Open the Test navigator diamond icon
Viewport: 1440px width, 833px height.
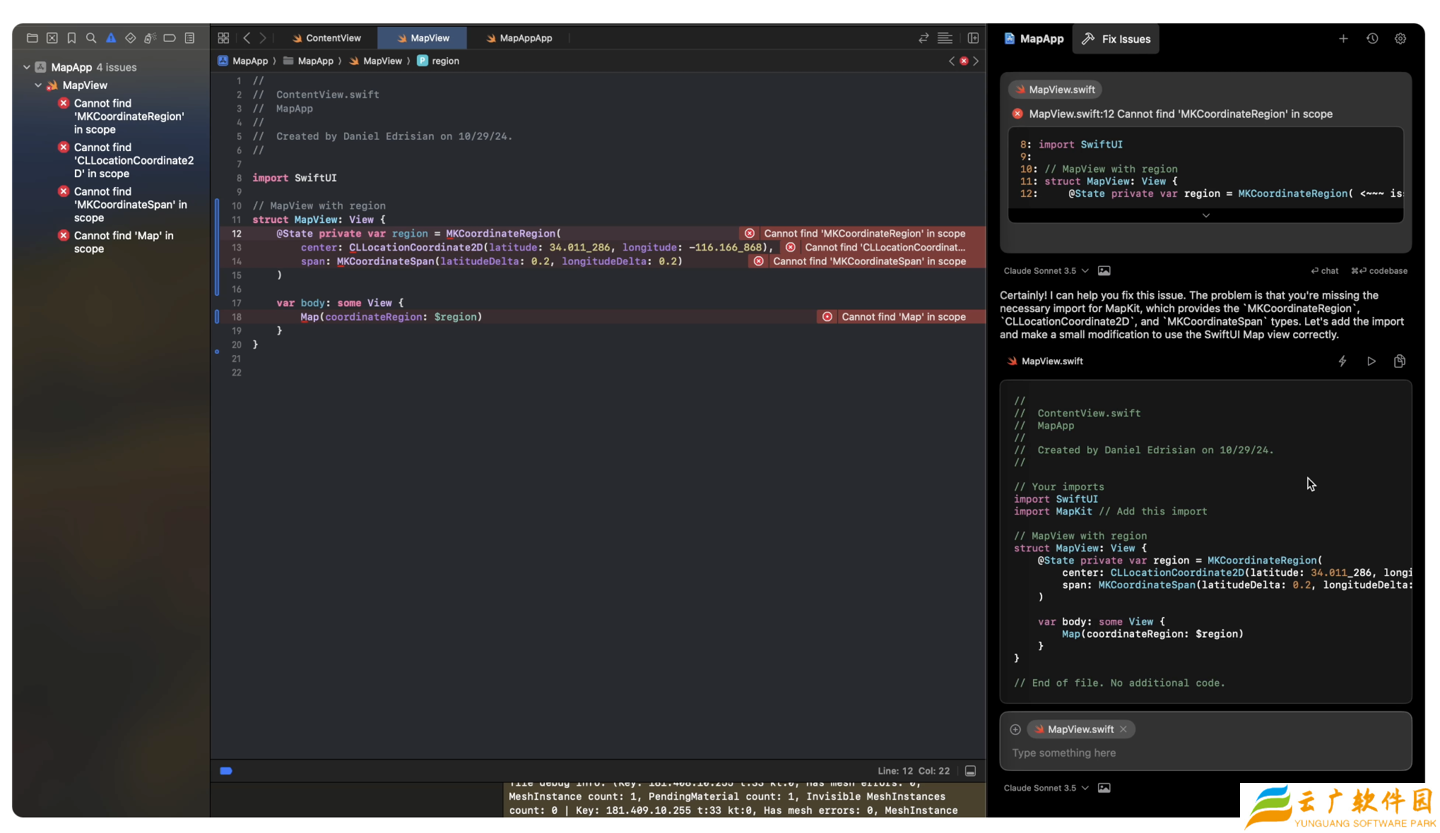pyautogui.click(x=130, y=38)
